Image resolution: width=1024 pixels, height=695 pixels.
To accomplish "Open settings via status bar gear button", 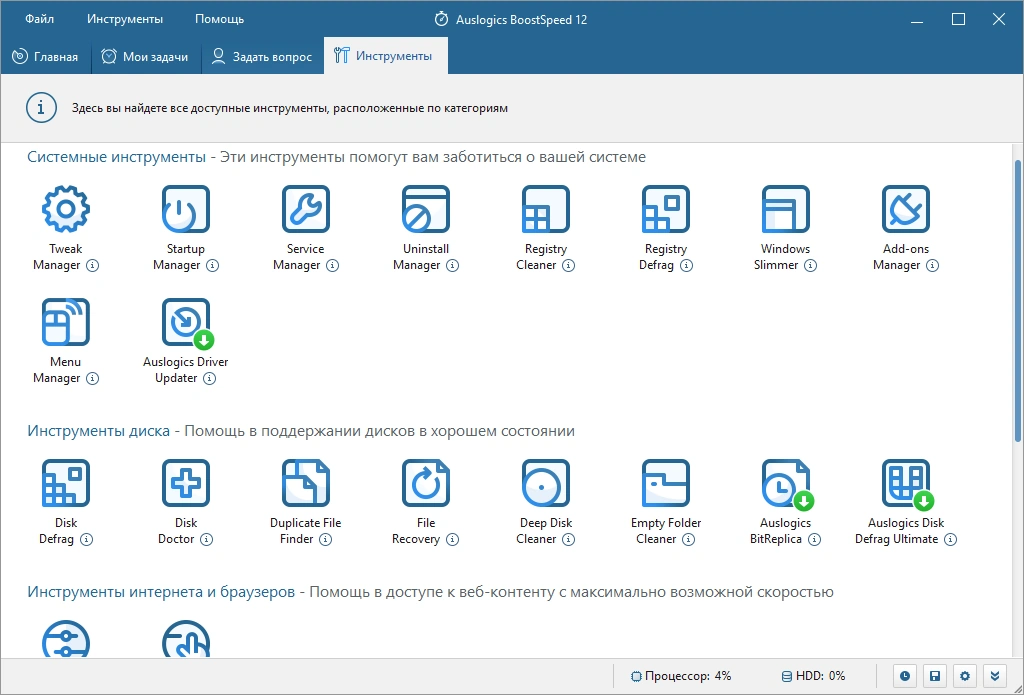I will tap(965, 676).
